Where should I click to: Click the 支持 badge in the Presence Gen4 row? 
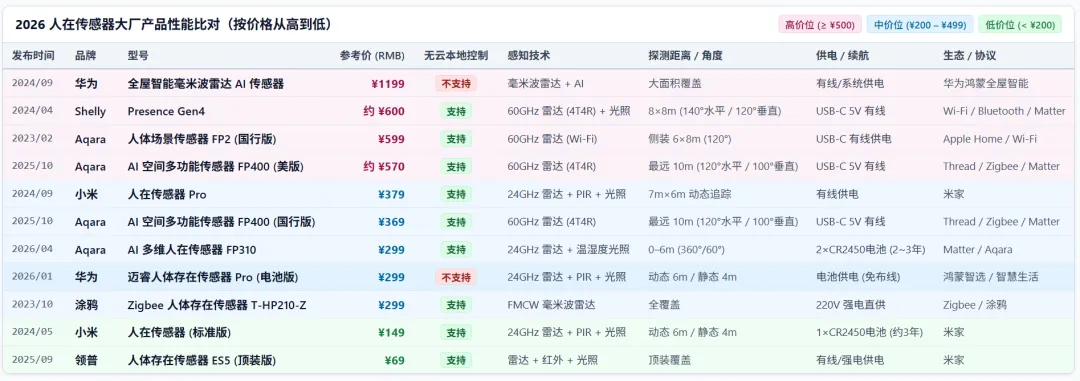(x=456, y=112)
